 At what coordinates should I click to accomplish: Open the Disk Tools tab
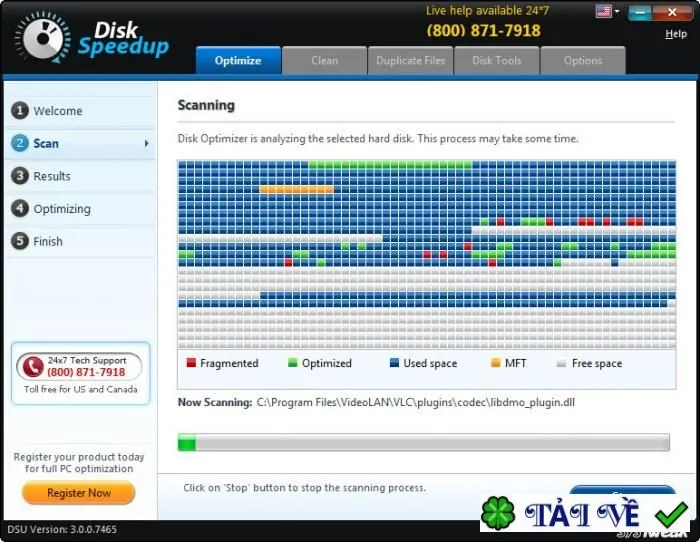tap(496, 60)
